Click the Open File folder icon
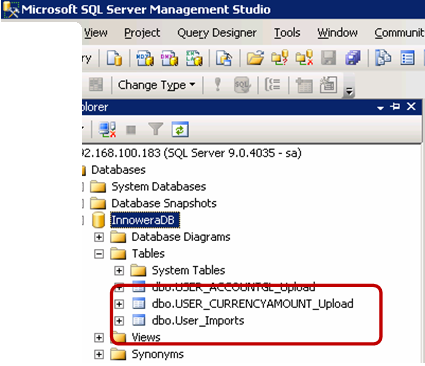This screenshot has height=366, width=425. 255,58
